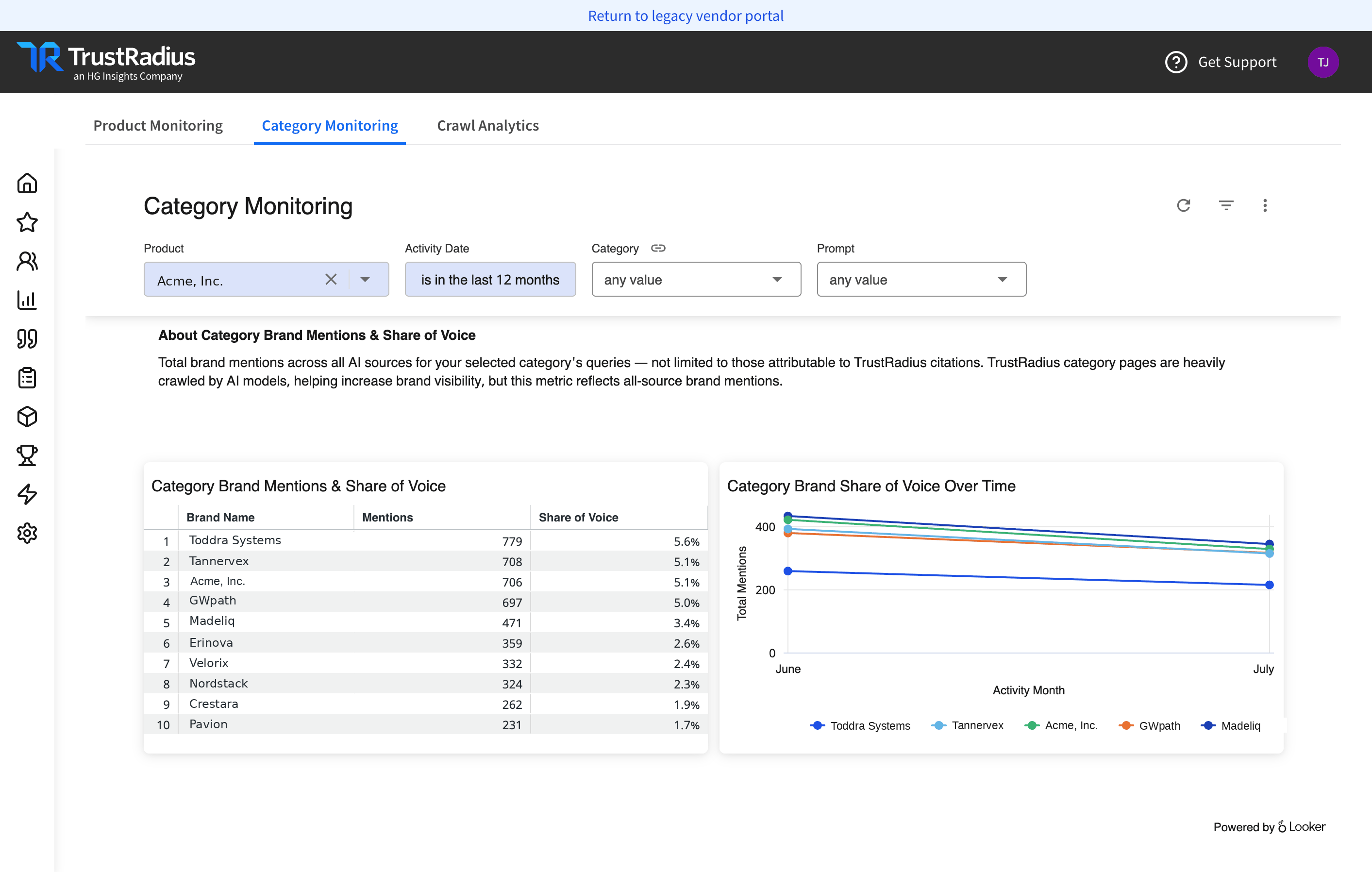Screen dimensions: 1372x872
Task: Toggle Toddra Systems series in chart legend
Action: point(860,725)
